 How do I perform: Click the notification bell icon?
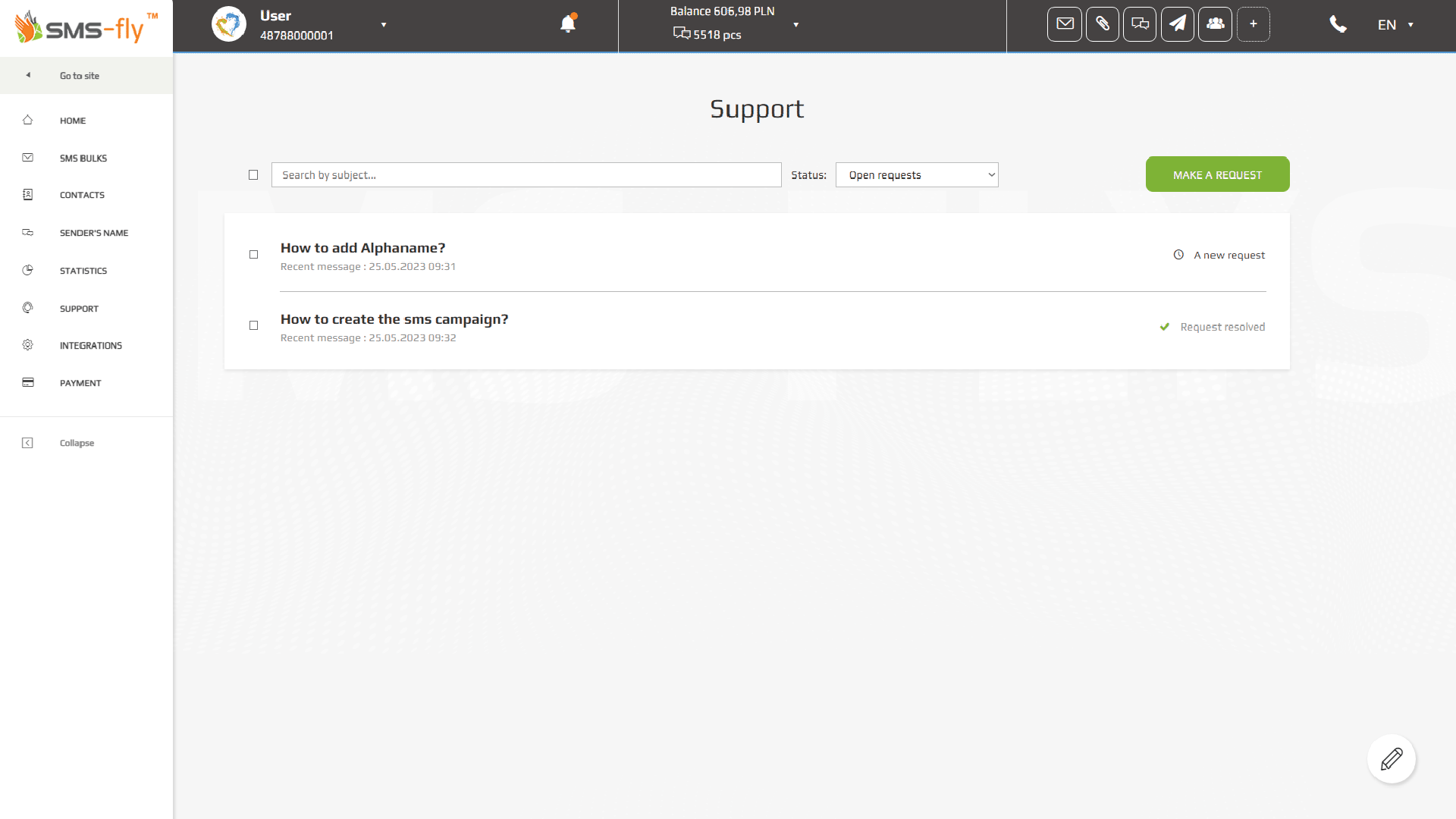[567, 24]
